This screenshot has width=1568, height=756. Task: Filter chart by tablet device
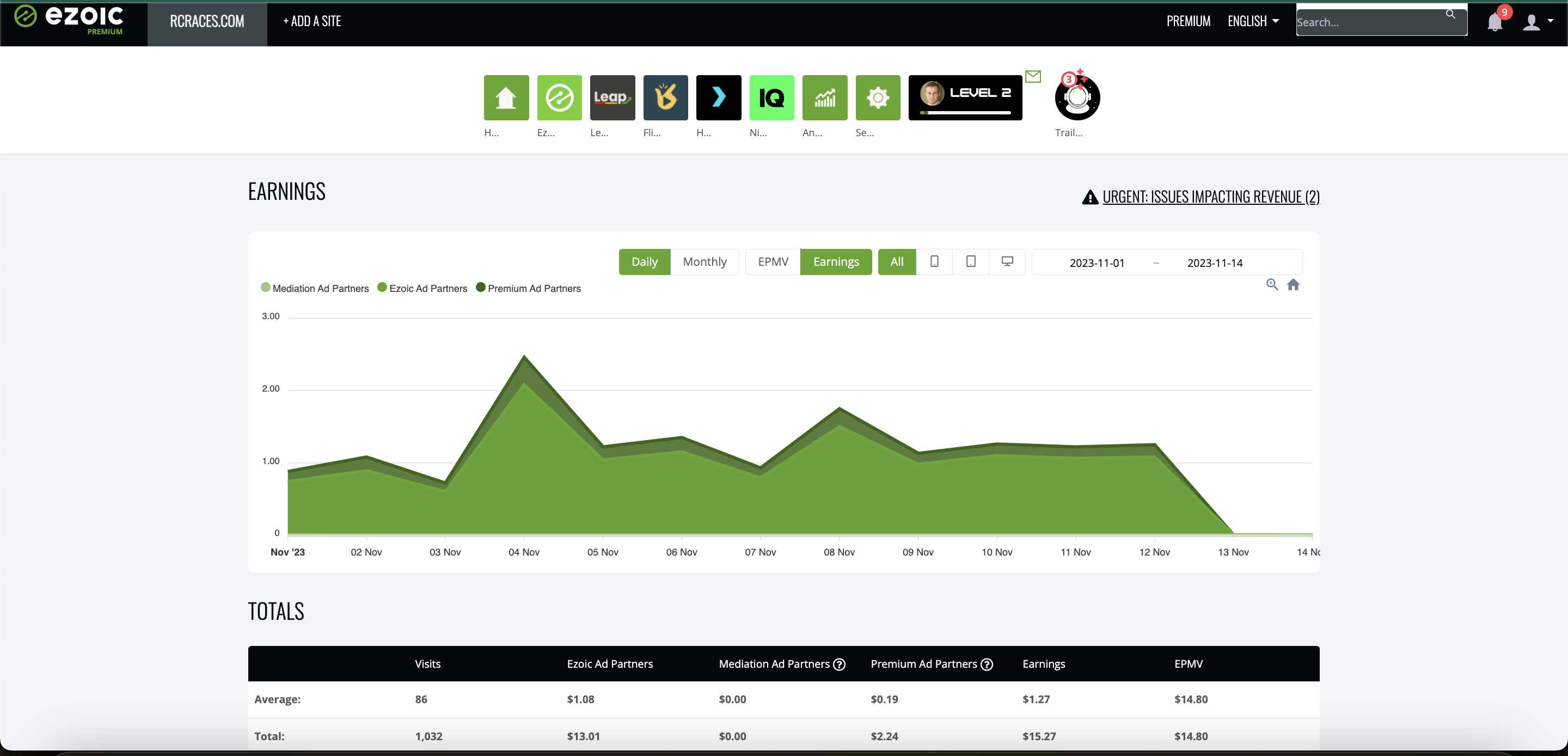[x=970, y=261]
